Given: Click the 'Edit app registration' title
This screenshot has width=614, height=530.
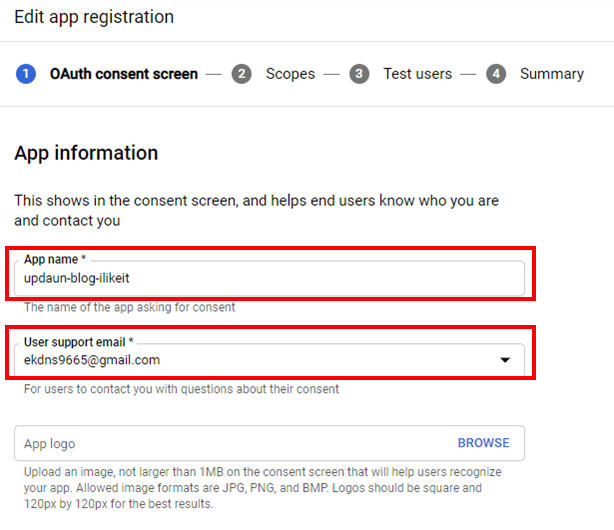Looking at the screenshot, I should 94,17.
